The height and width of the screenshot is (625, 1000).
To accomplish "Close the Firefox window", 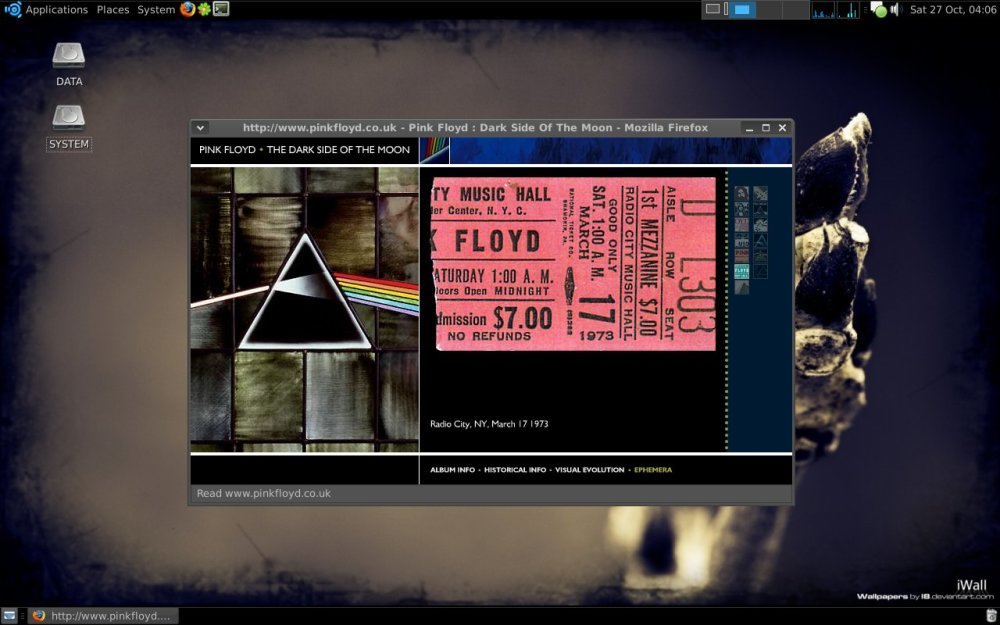I will click(x=783, y=128).
